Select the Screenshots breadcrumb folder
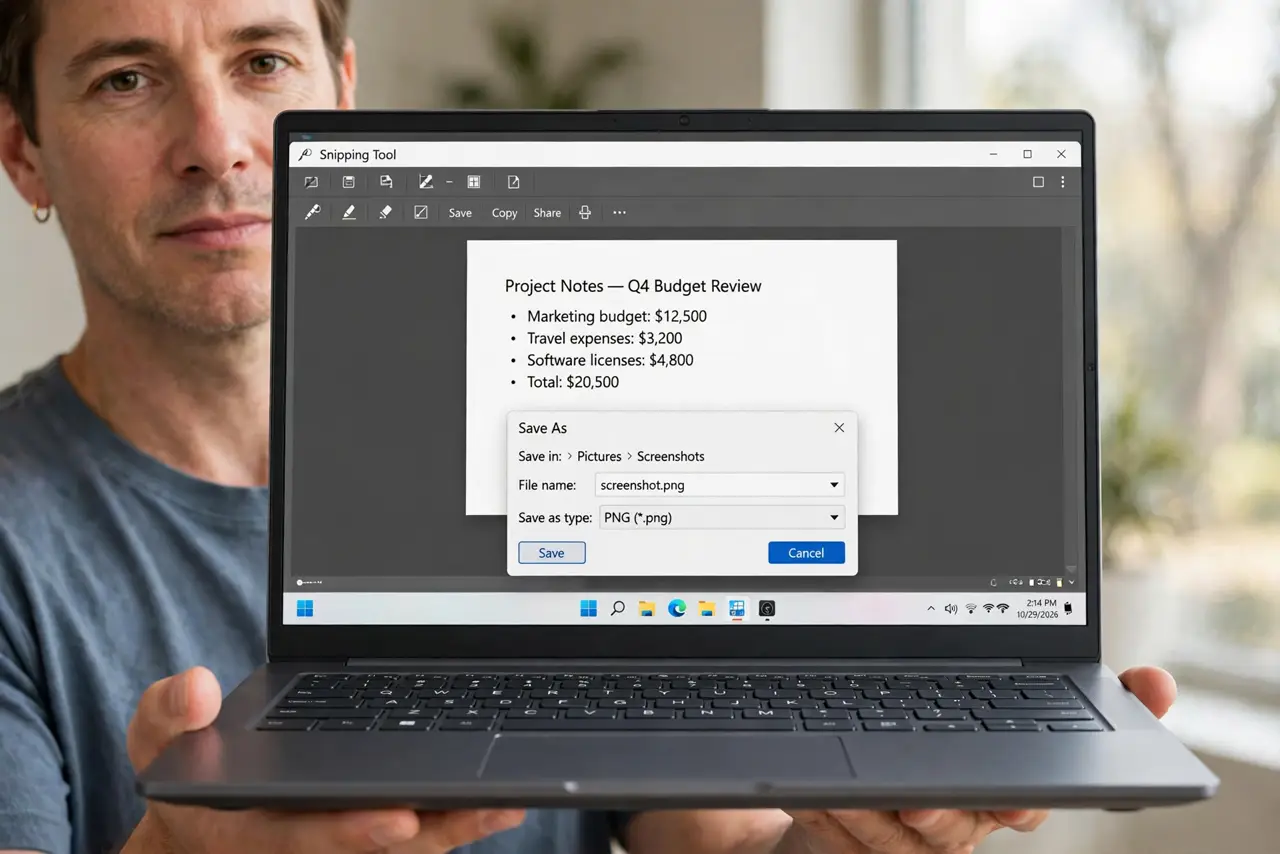 (671, 456)
